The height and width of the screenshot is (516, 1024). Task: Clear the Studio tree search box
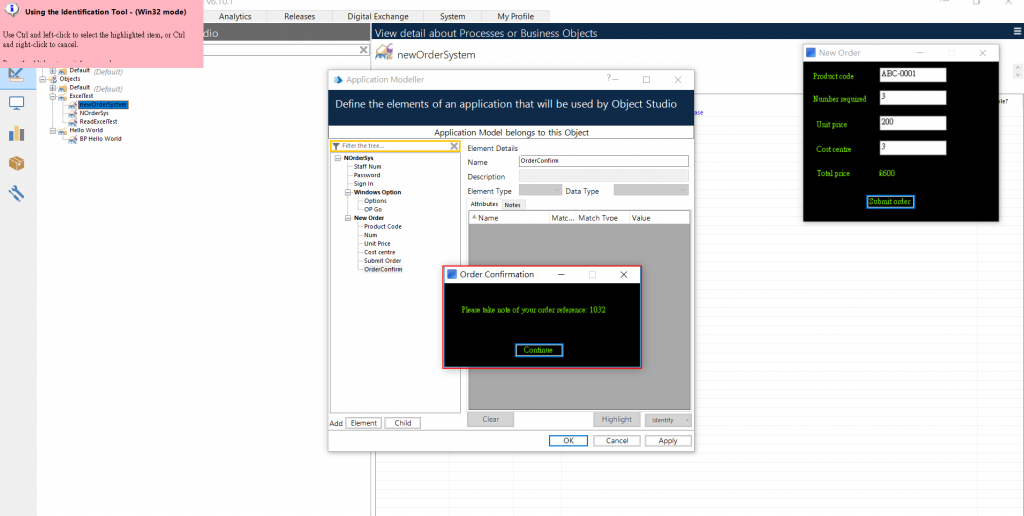pos(364,50)
